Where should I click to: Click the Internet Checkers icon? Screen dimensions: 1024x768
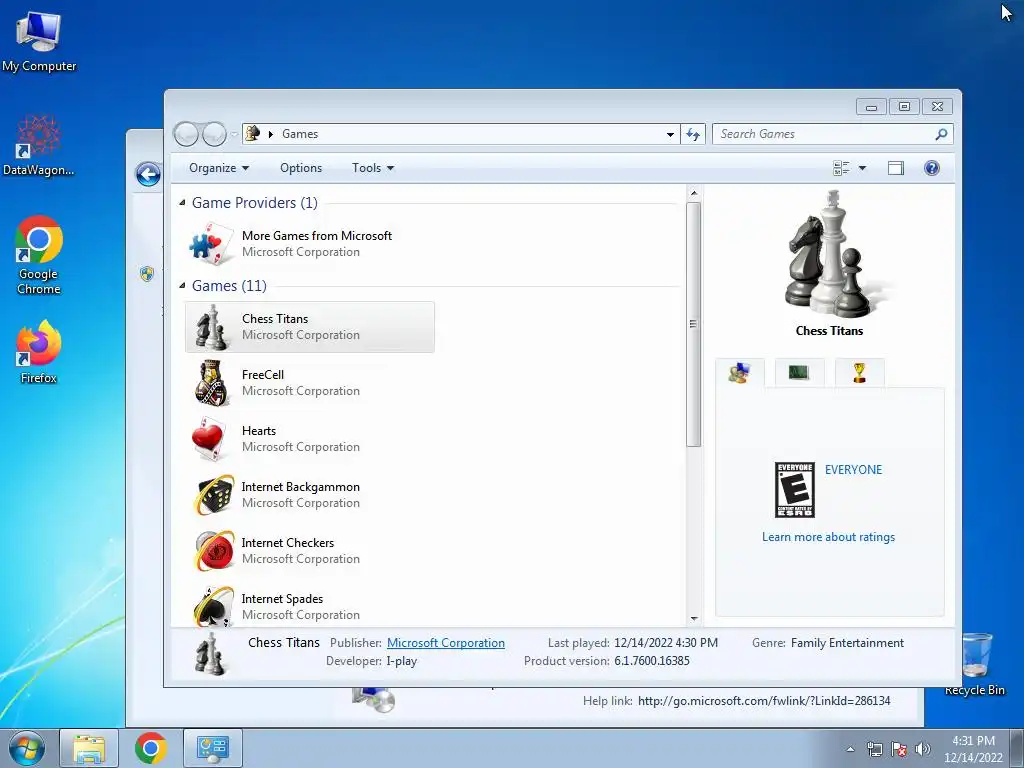(214, 551)
